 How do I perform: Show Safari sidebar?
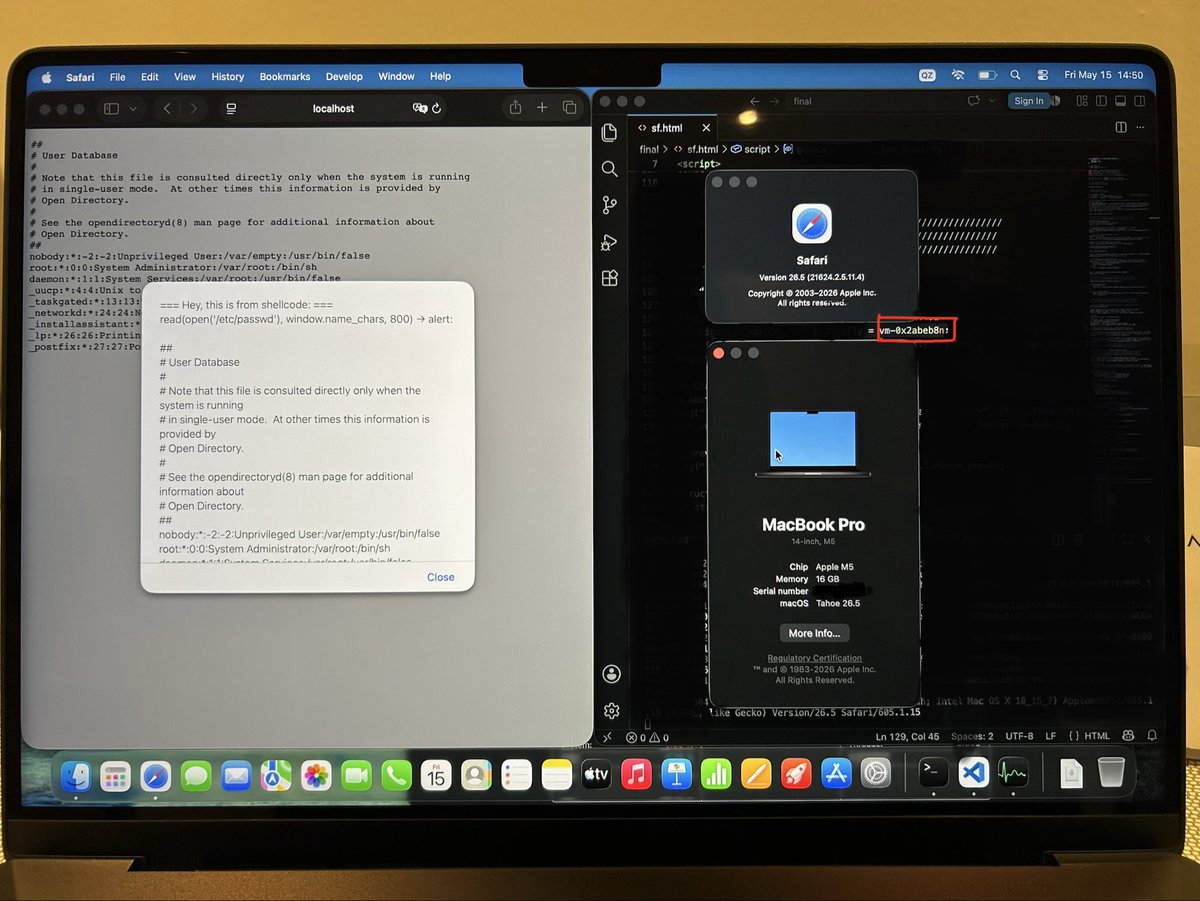pyautogui.click(x=111, y=108)
